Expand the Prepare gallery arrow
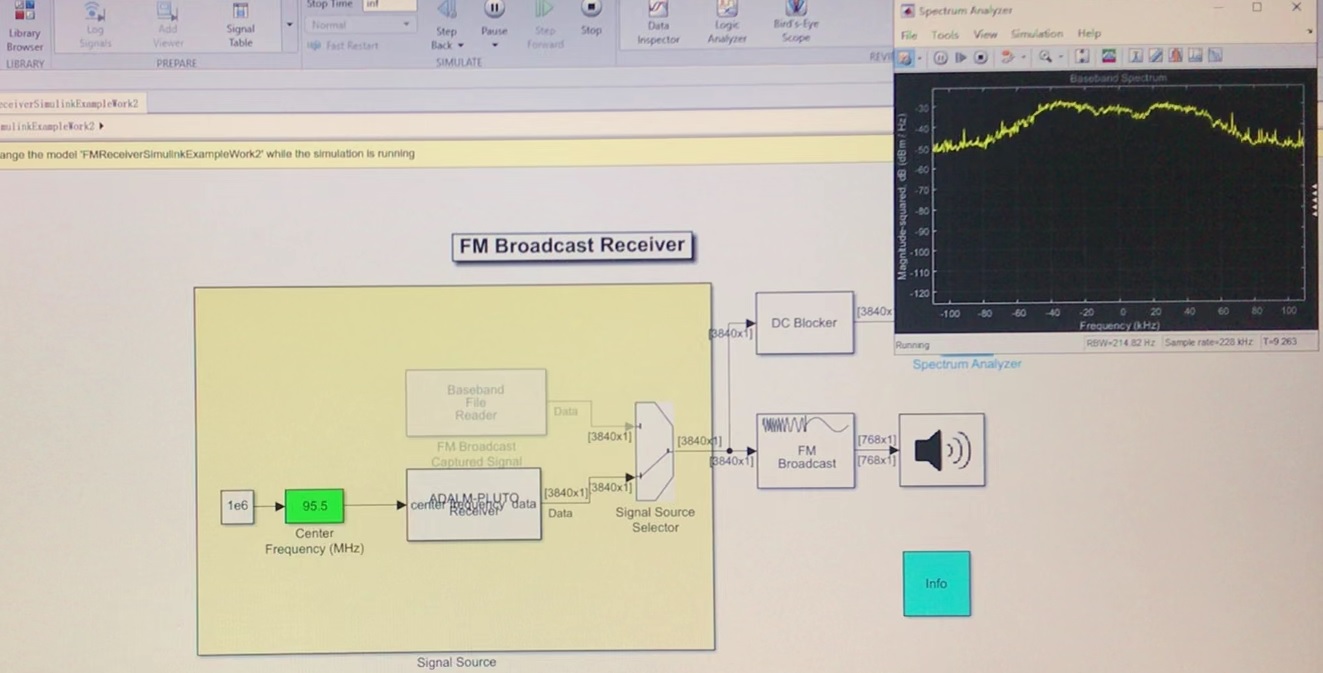The width and height of the screenshot is (1323, 673). tap(290, 25)
